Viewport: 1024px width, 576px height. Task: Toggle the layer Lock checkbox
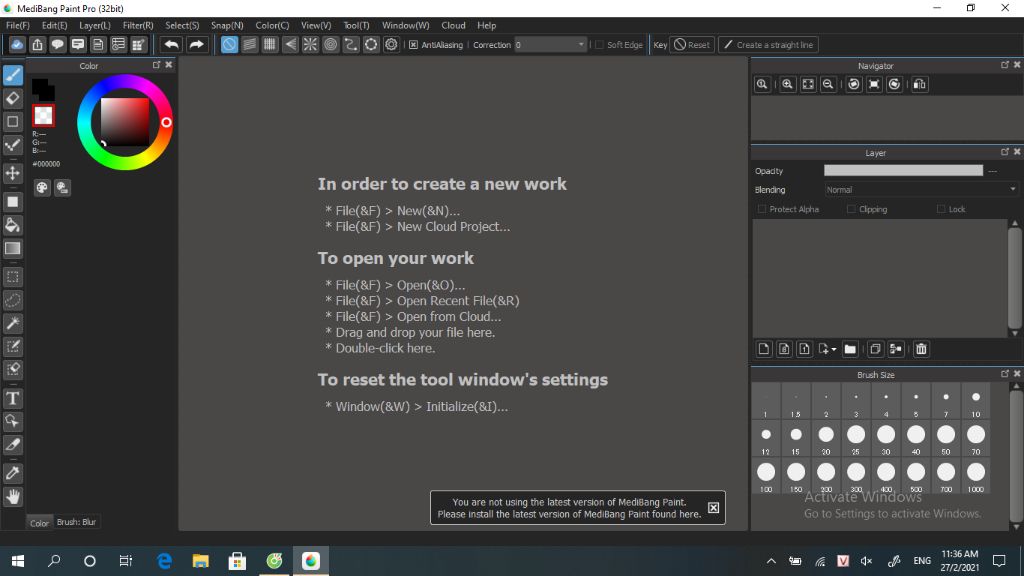click(x=941, y=209)
